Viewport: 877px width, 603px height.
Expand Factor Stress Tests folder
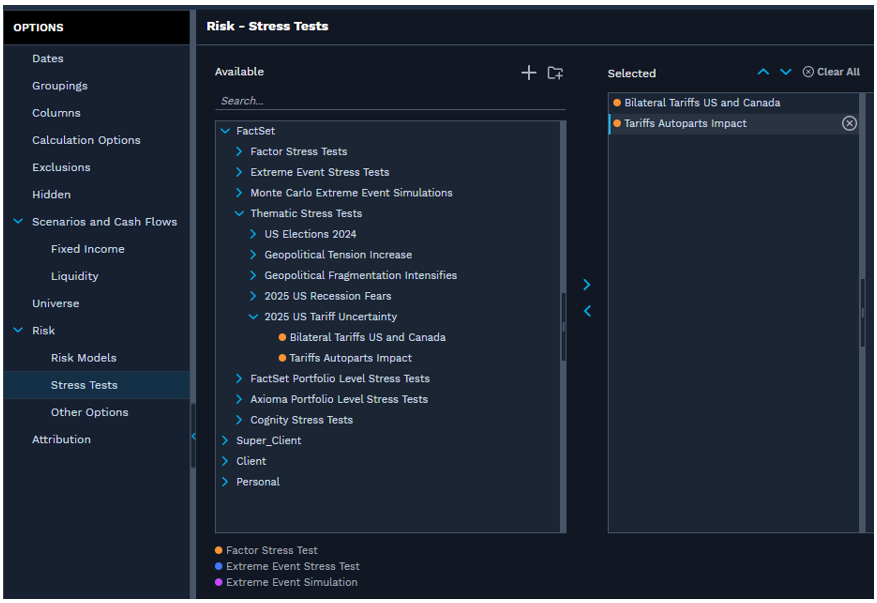coord(239,152)
